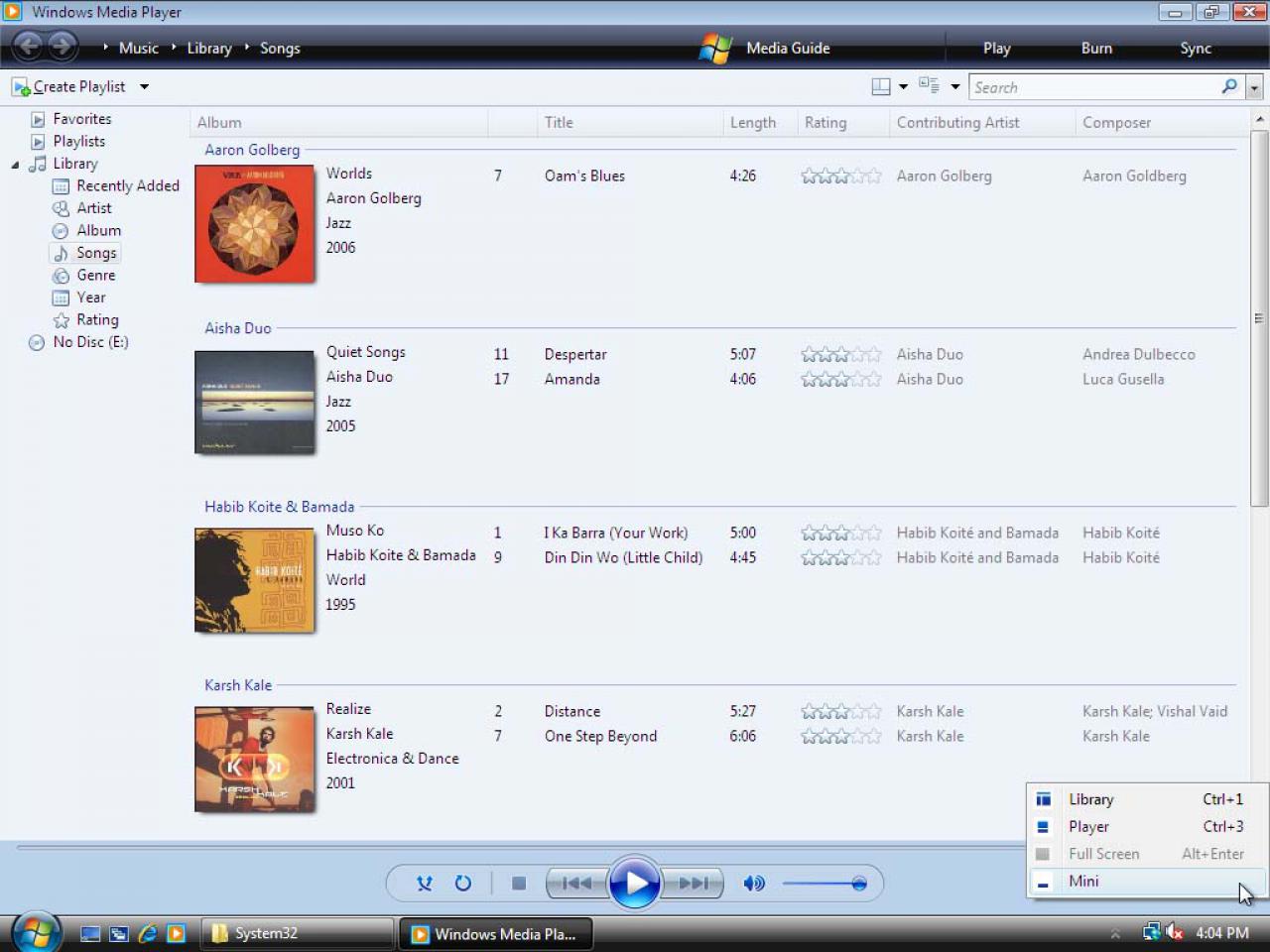Set the star rating for Despertar
Screen dimensions: 1270x952
pyautogui.click(x=840, y=355)
